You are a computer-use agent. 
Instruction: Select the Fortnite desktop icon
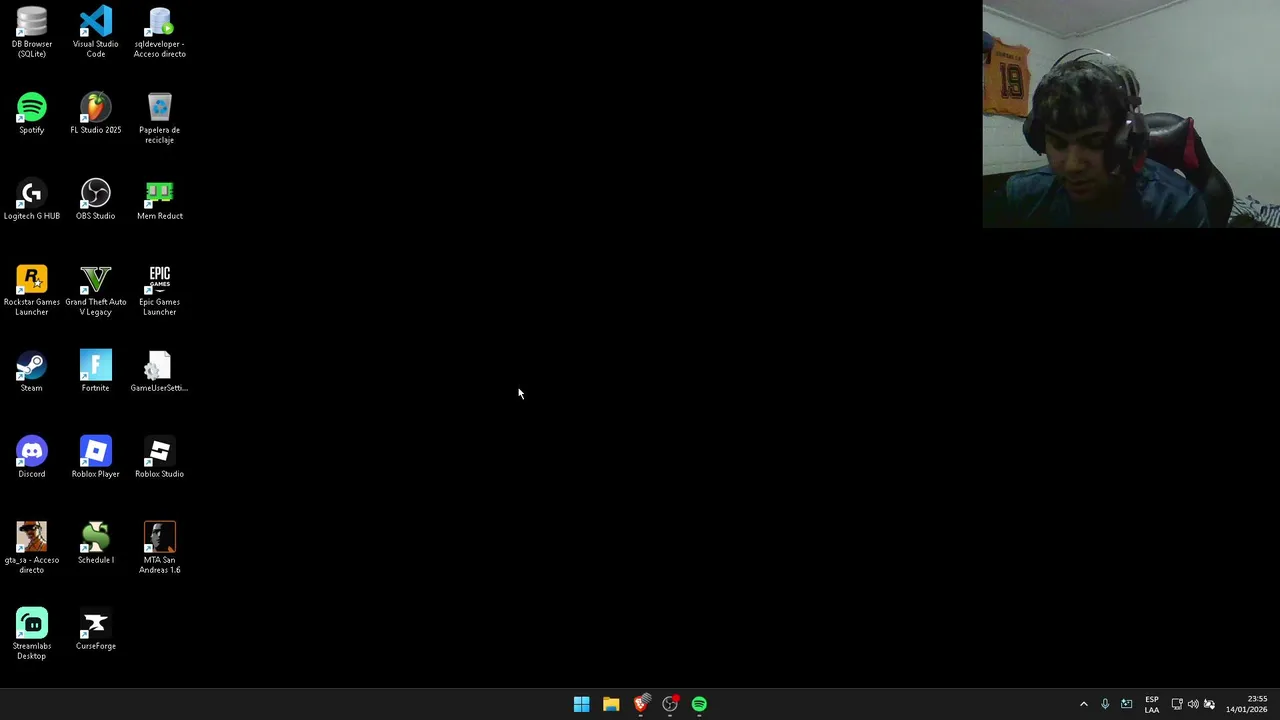96,372
